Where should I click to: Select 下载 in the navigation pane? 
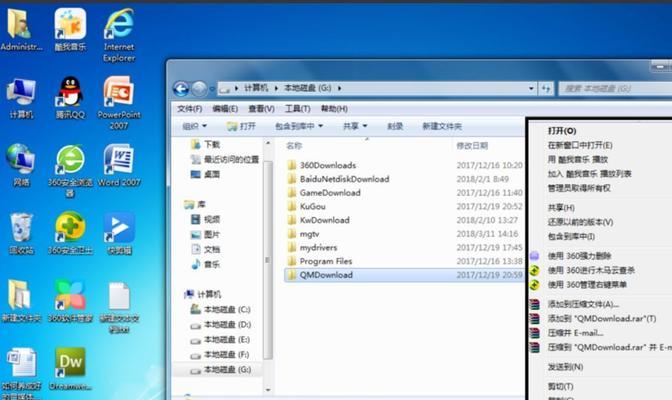[205, 144]
